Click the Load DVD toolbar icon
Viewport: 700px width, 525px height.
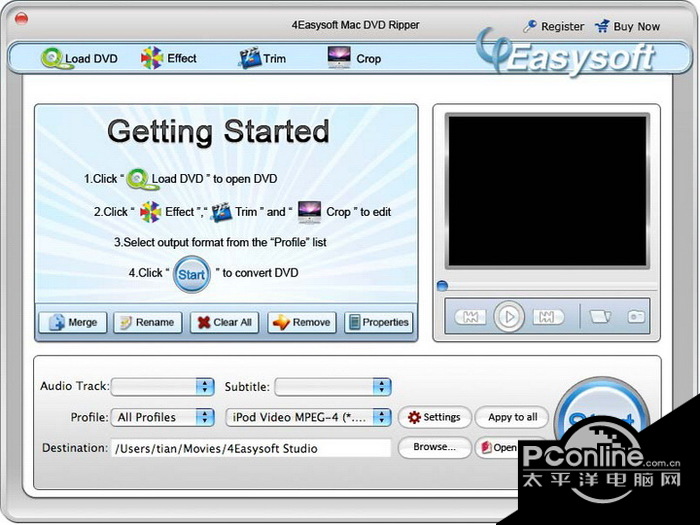click(x=56, y=59)
